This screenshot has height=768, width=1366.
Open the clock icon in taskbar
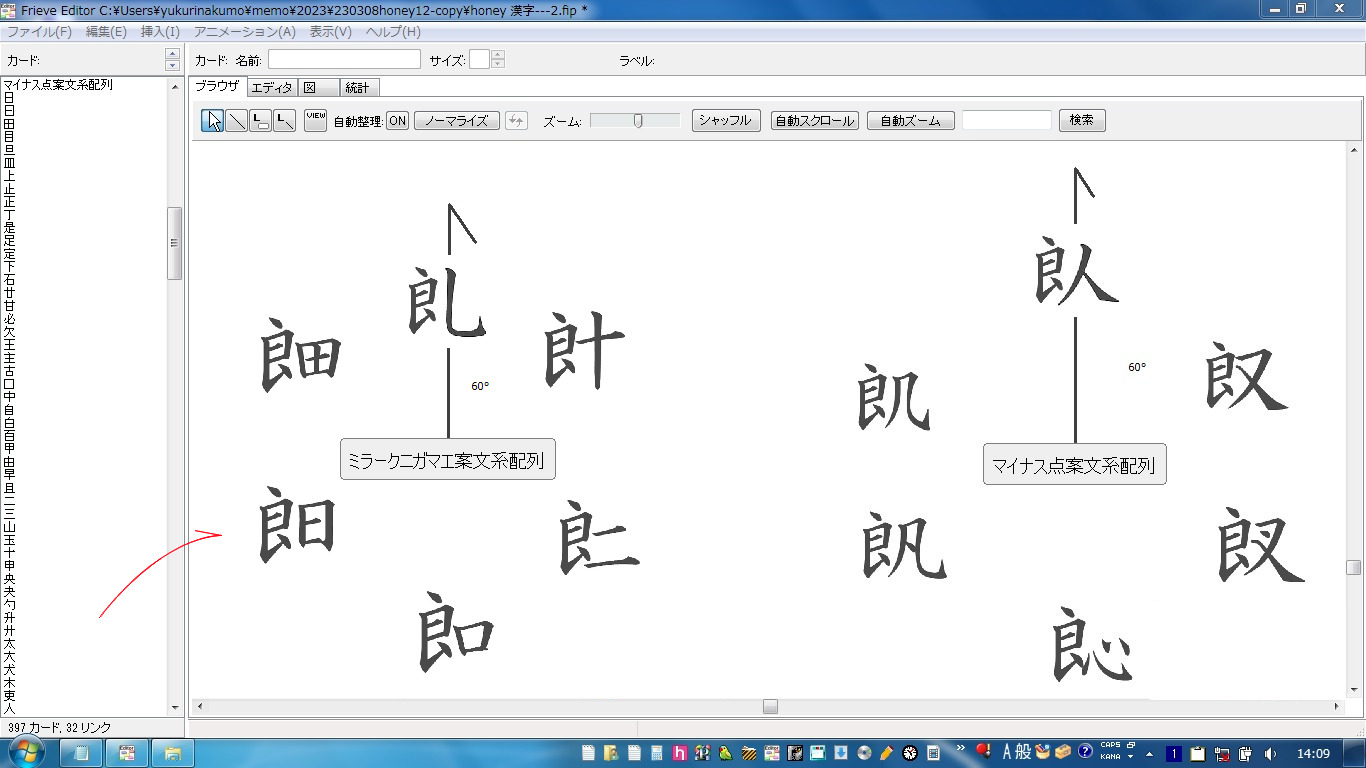coord(910,753)
